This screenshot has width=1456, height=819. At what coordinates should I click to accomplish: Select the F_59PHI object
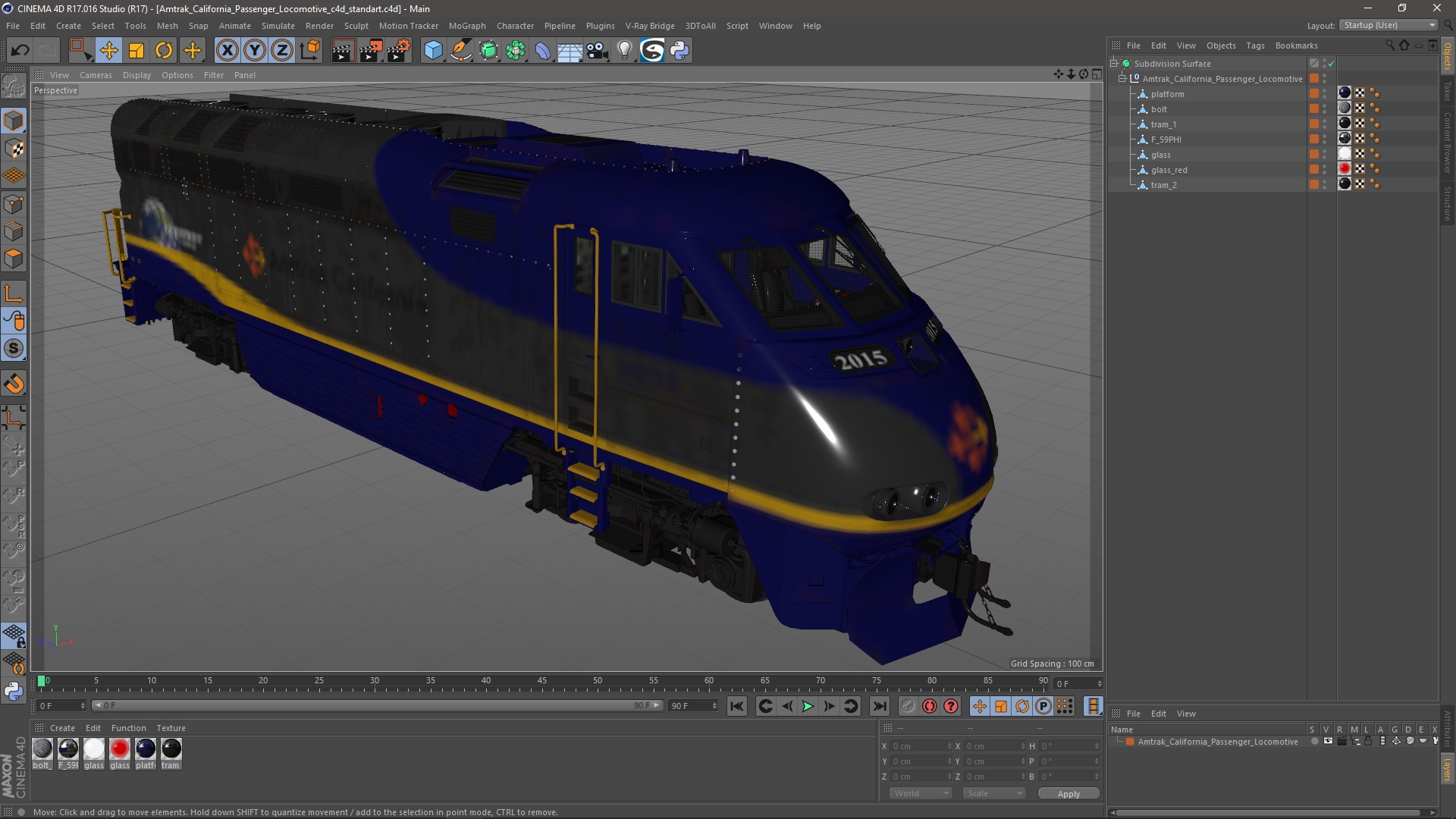(x=1166, y=140)
